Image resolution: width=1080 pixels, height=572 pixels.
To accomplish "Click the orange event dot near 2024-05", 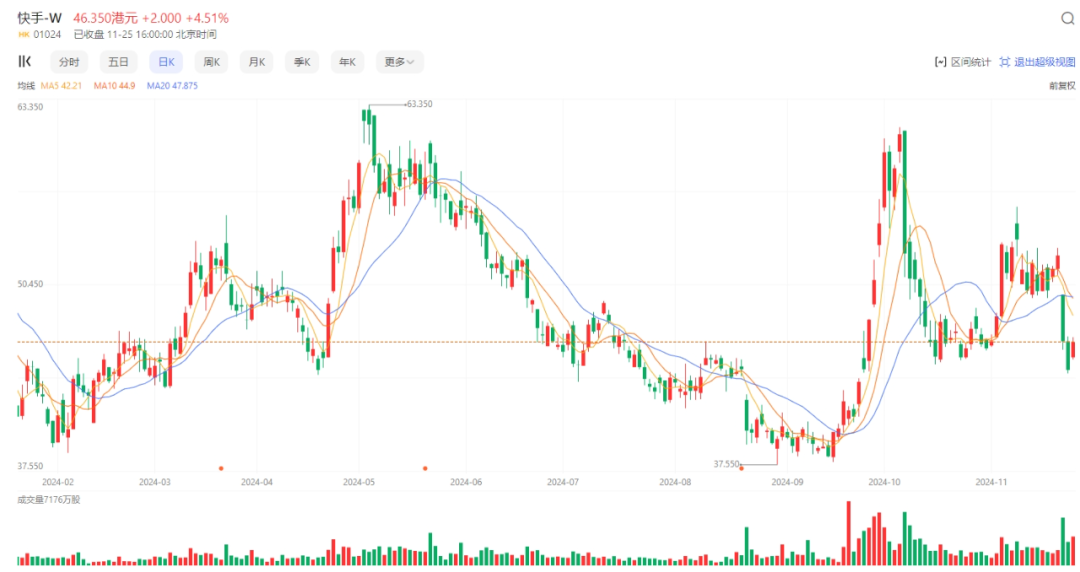I will point(425,469).
